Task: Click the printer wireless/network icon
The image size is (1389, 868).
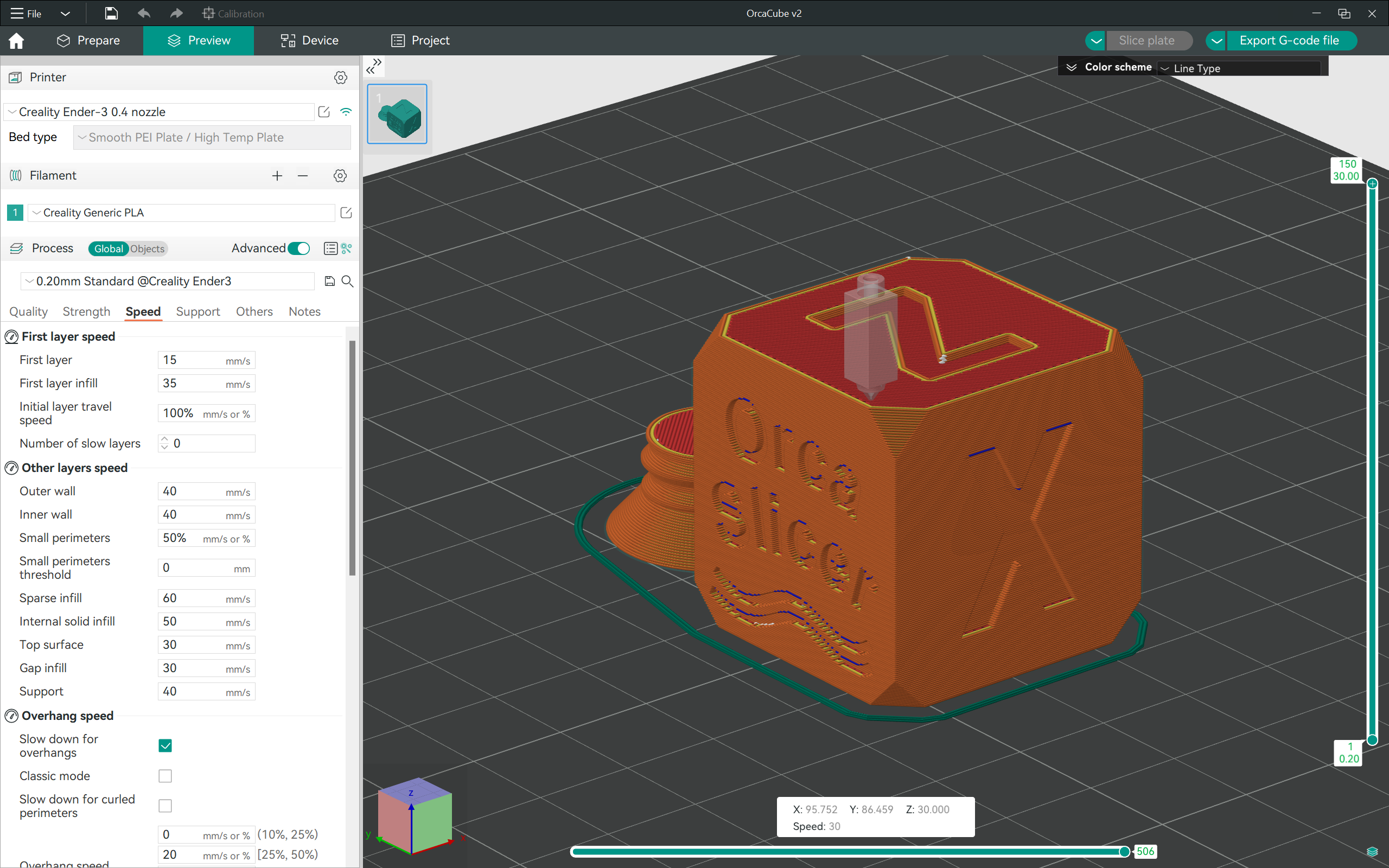Action: pos(346,112)
